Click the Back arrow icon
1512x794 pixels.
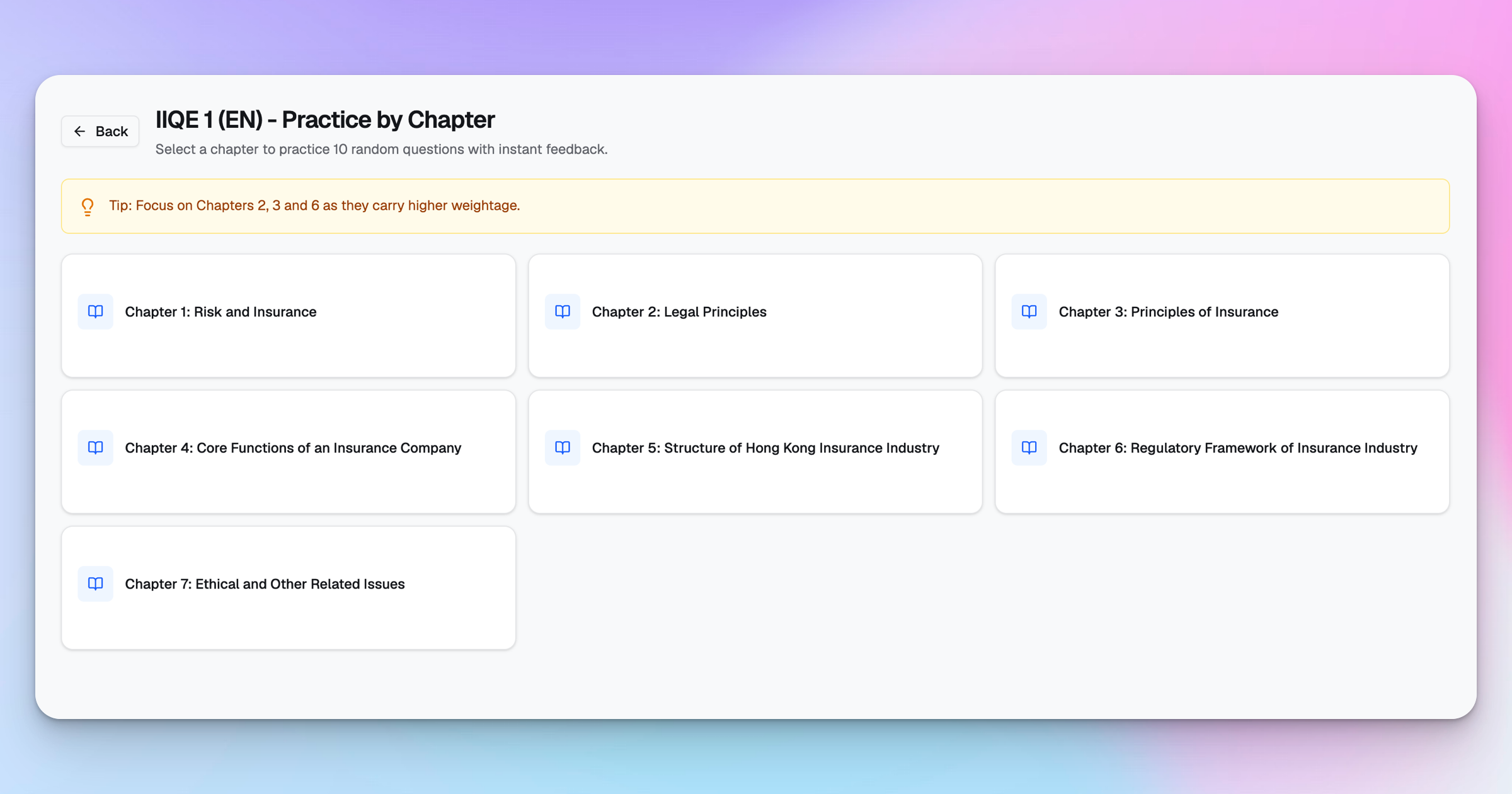79,131
